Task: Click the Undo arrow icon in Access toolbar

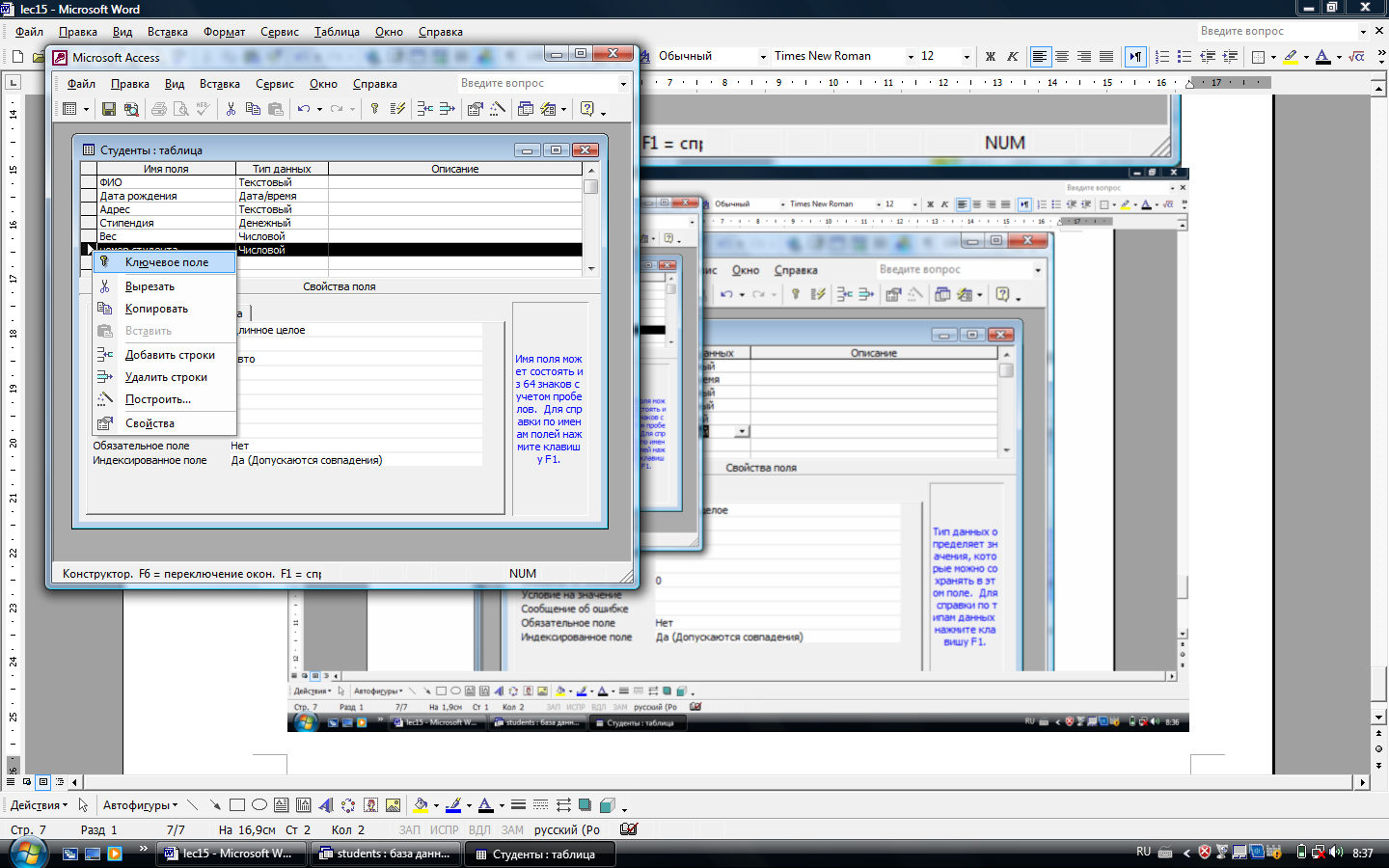Action: (304, 109)
